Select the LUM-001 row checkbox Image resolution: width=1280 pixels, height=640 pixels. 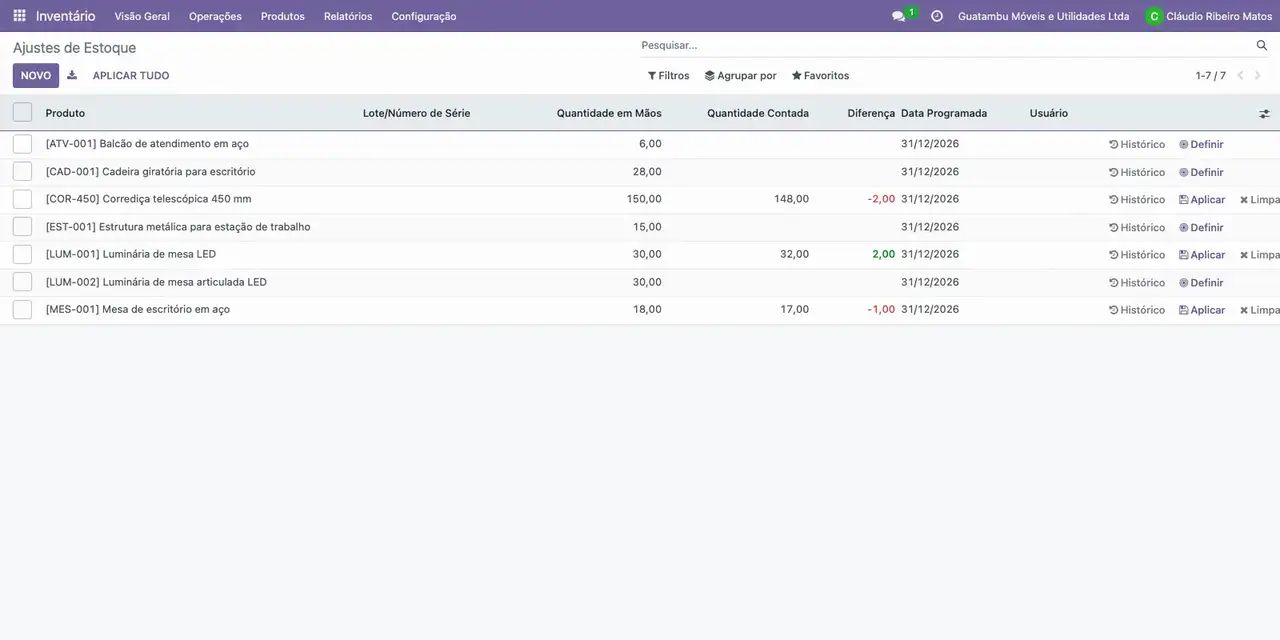[22, 254]
